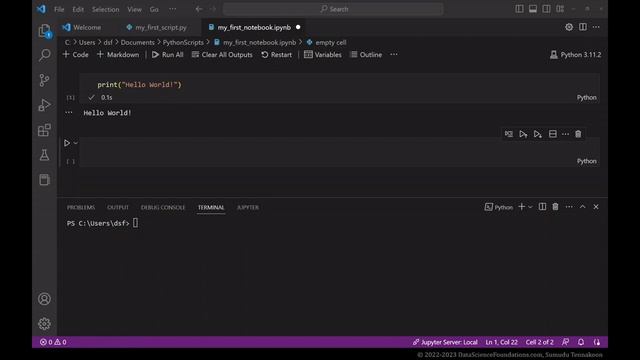Image resolution: width=640 pixels, height=360 pixels.
Task: Click errors and warnings status counter
Action: (53, 342)
